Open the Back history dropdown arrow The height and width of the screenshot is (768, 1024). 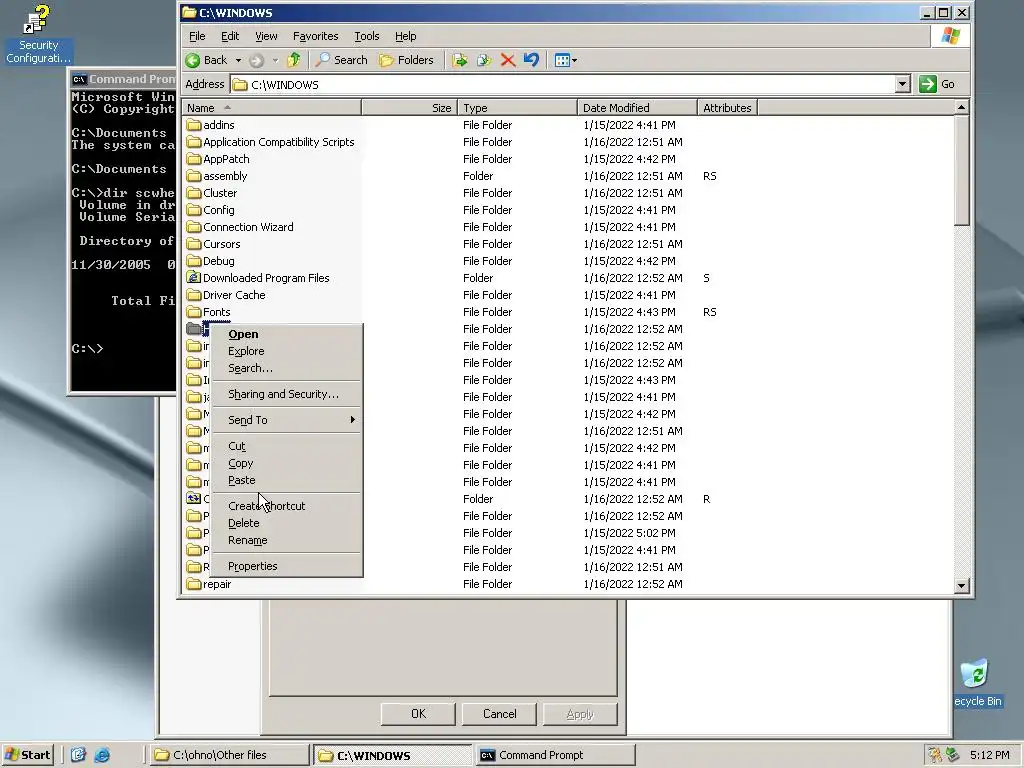pyautogui.click(x=238, y=60)
